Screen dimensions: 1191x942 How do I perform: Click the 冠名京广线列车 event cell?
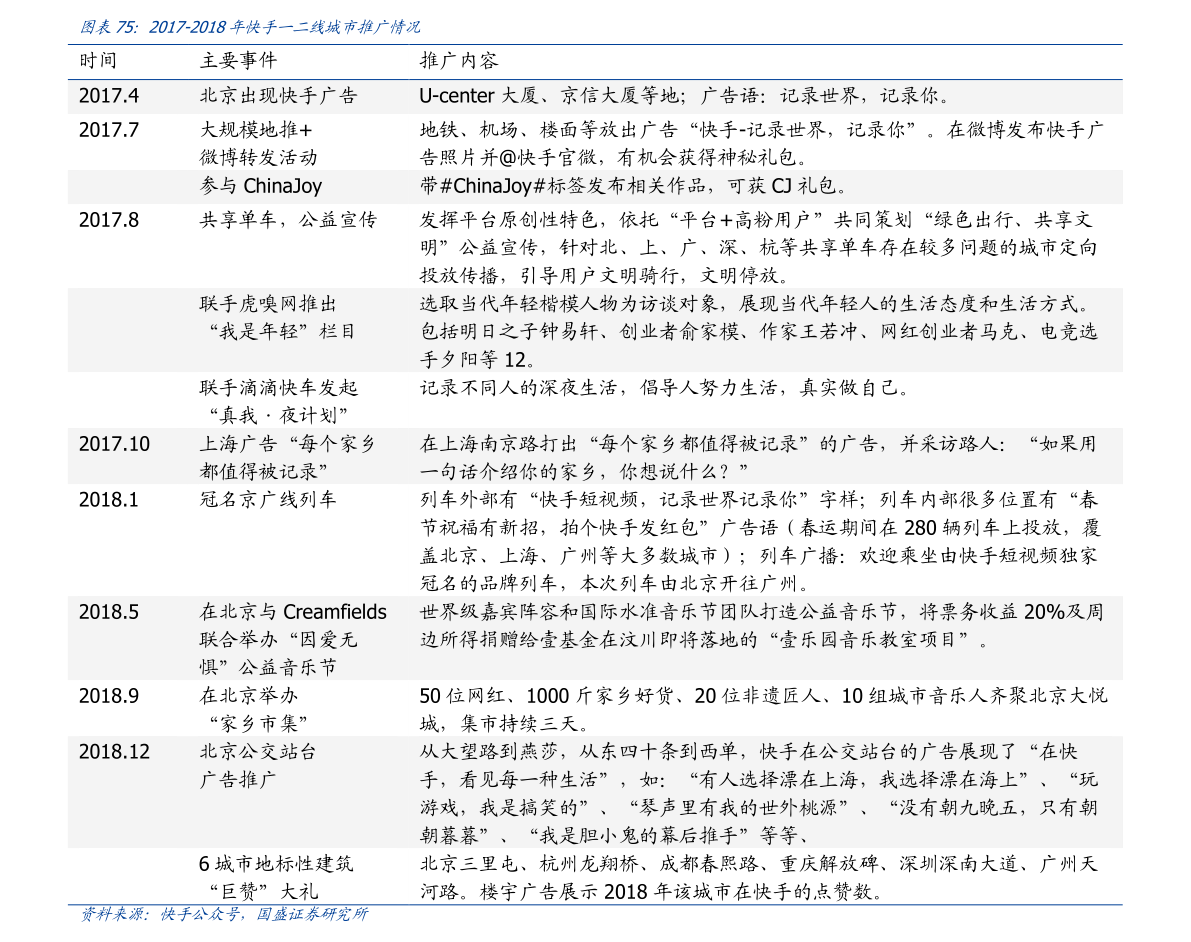pos(267,500)
